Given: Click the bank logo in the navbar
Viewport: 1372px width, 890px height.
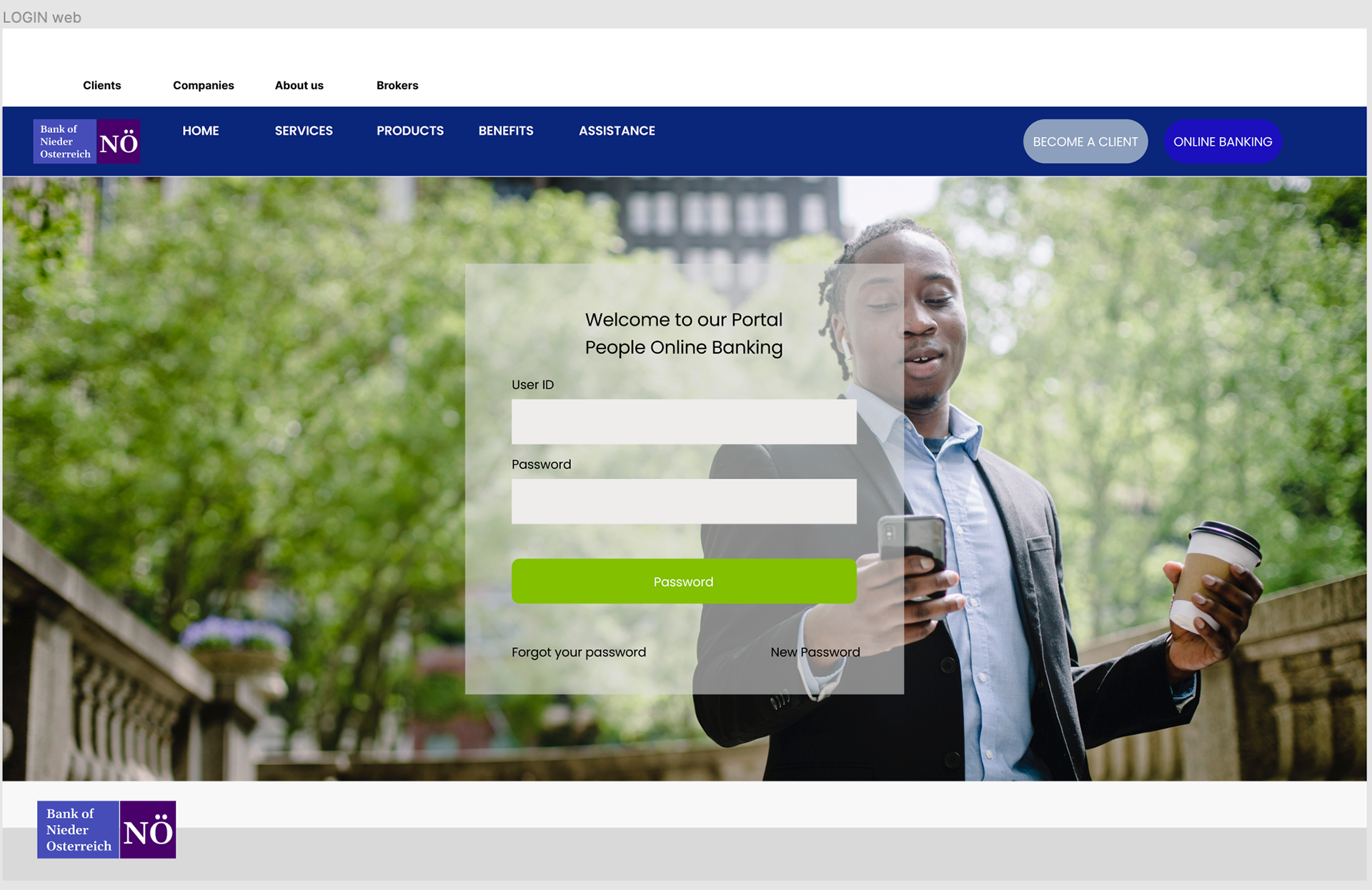Looking at the screenshot, I should (86, 141).
